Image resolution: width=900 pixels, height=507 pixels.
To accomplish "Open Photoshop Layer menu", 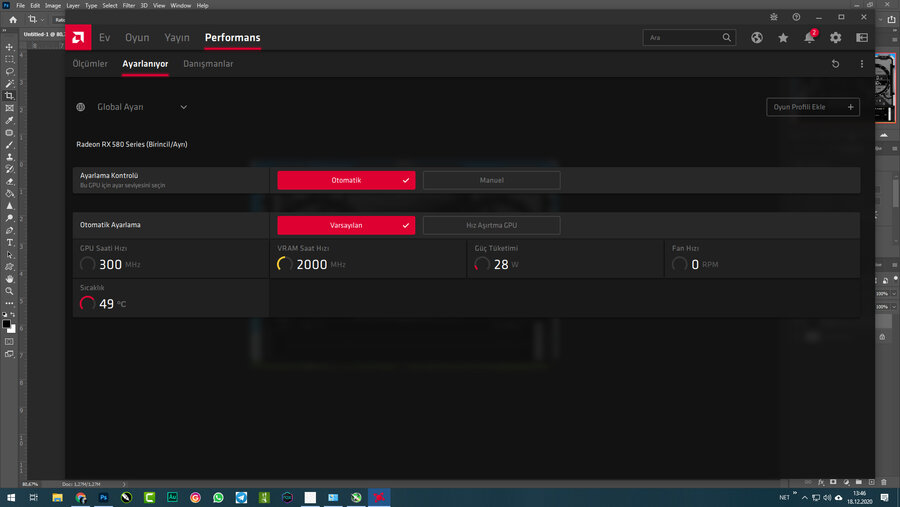I will click(x=73, y=5).
